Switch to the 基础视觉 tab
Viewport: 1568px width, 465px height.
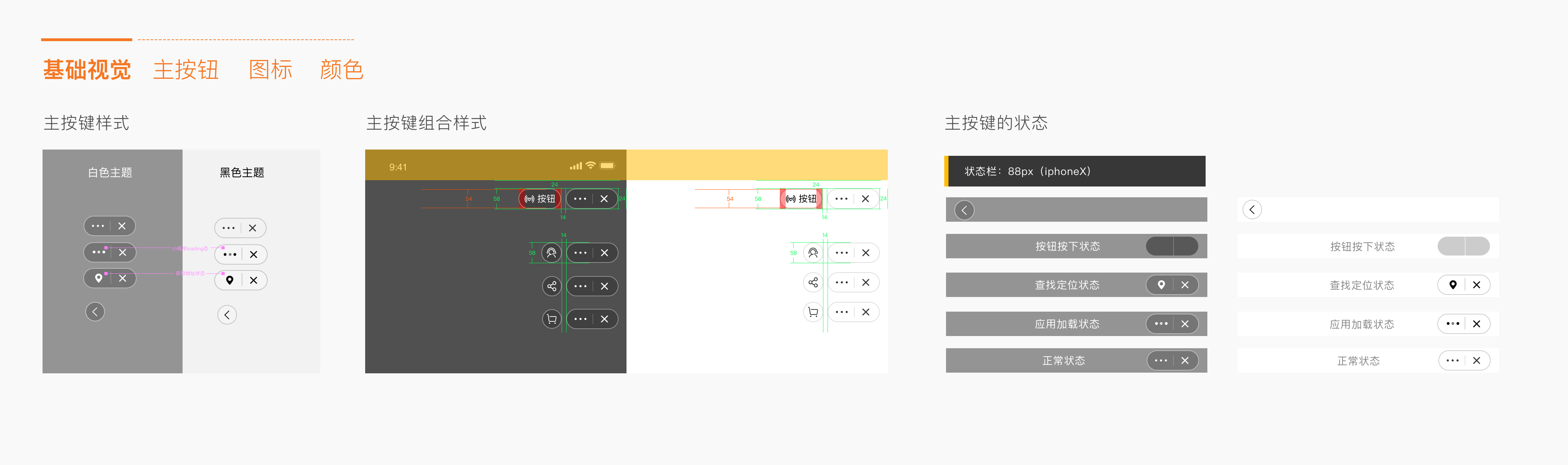87,70
